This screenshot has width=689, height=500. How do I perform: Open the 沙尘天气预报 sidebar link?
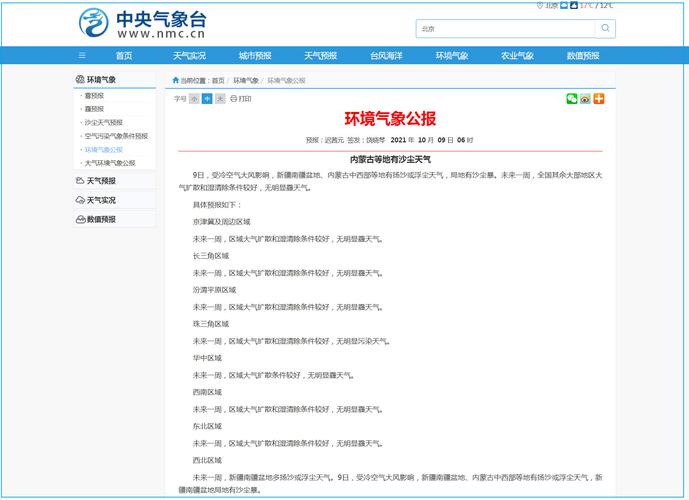pos(104,122)
